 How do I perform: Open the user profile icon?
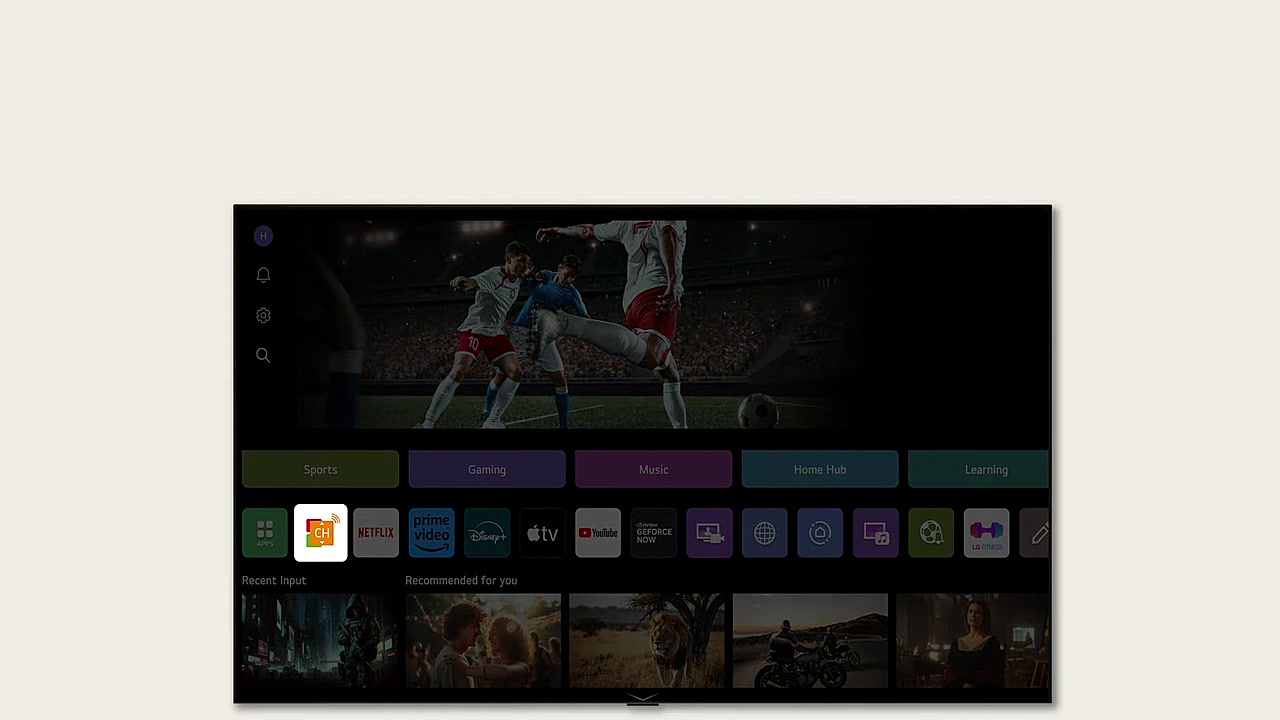pos(263,236)
